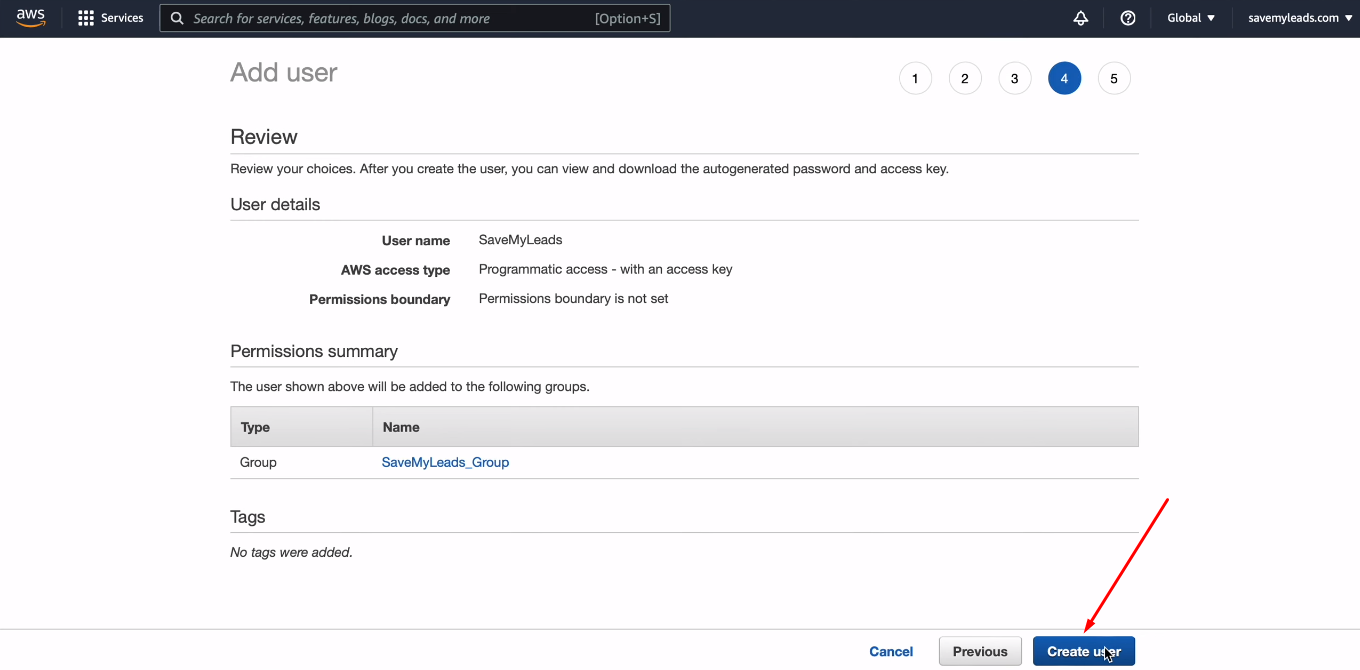Open the help question mark icon
1360x670 pixels.
point(1128,18)
